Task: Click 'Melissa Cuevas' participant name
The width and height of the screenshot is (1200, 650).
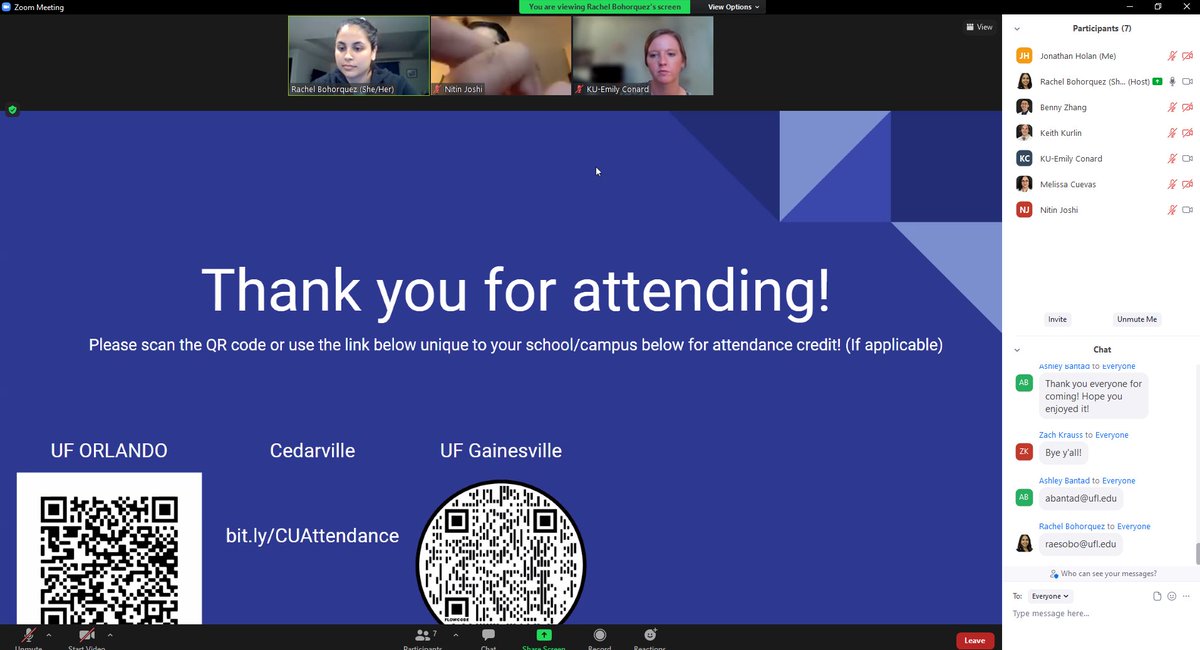Action: tap(1068, 184)
